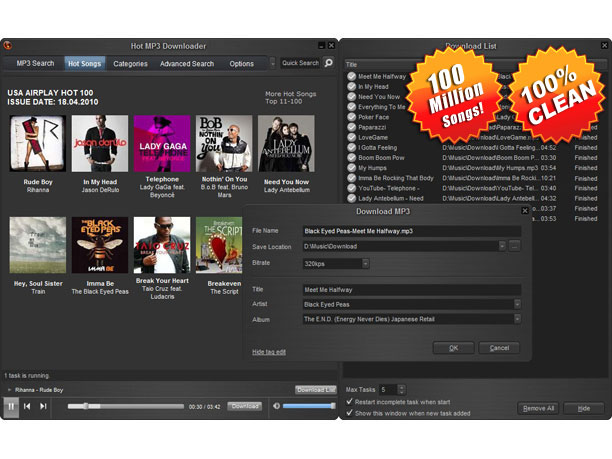
Task: Select the Rude Boy Rihanna album cover
Action: (x=38, y=143)
